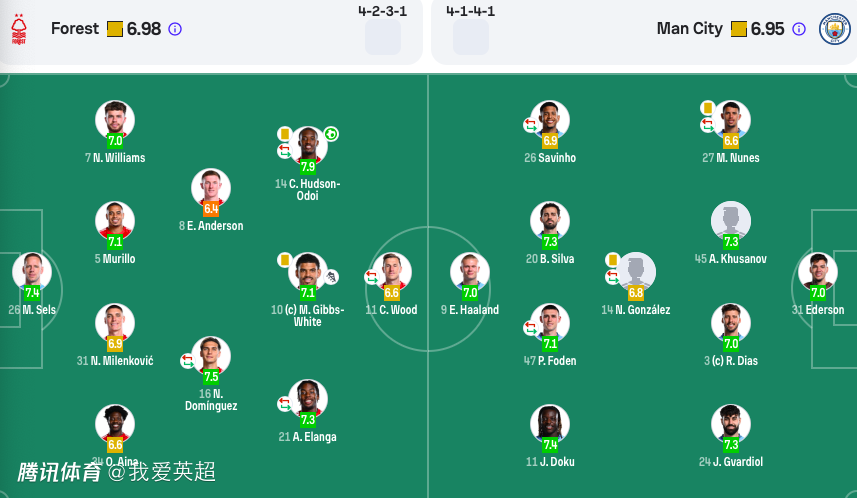857x498 pixels.
Task: Click the substitution icon next to Savinho
Action: coord(530,125)
